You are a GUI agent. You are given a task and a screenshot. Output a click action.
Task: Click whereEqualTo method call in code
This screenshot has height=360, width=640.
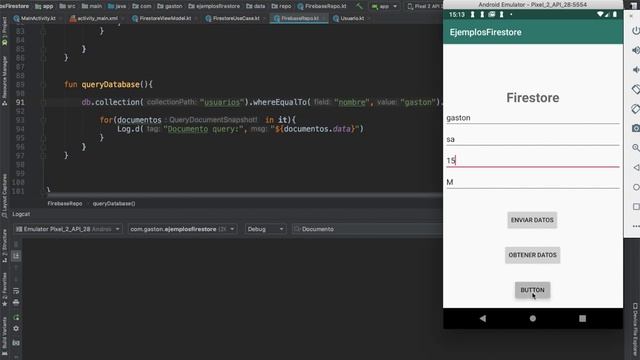pyautogui.click(x=280, y=102)
